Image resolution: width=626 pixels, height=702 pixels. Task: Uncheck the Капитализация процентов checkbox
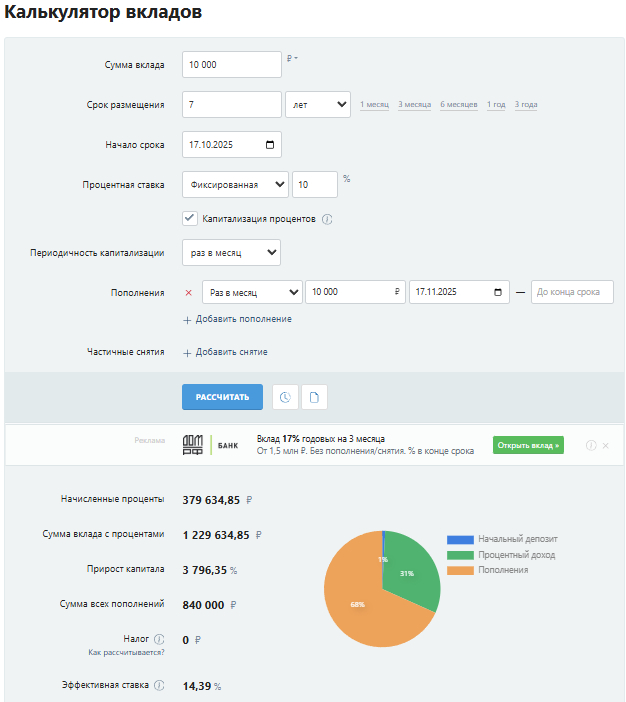190,218
